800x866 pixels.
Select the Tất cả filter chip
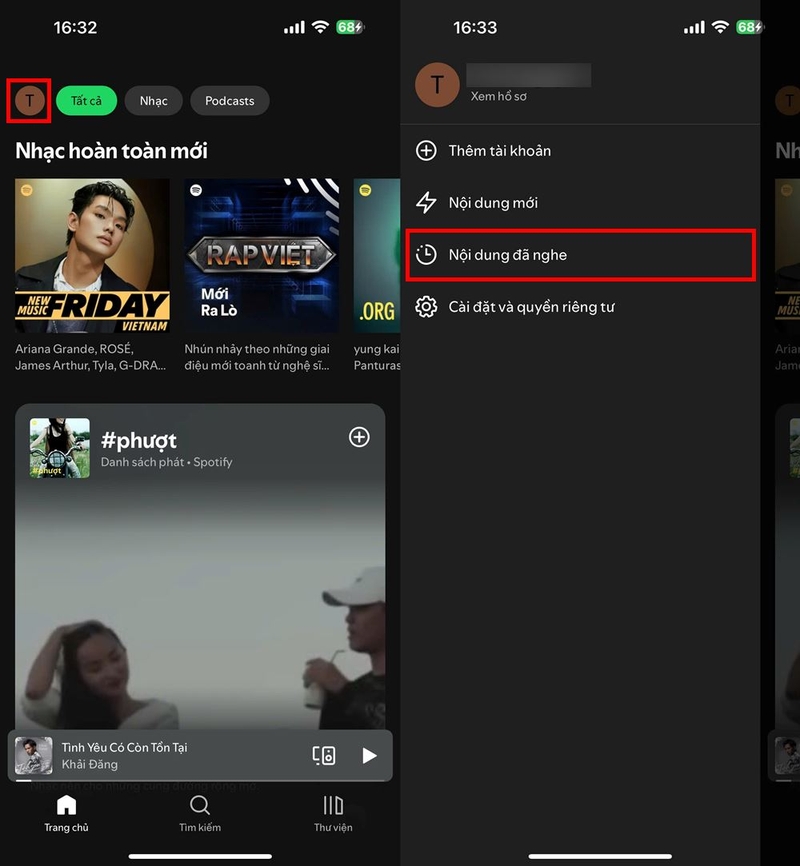tap(86, 101)
